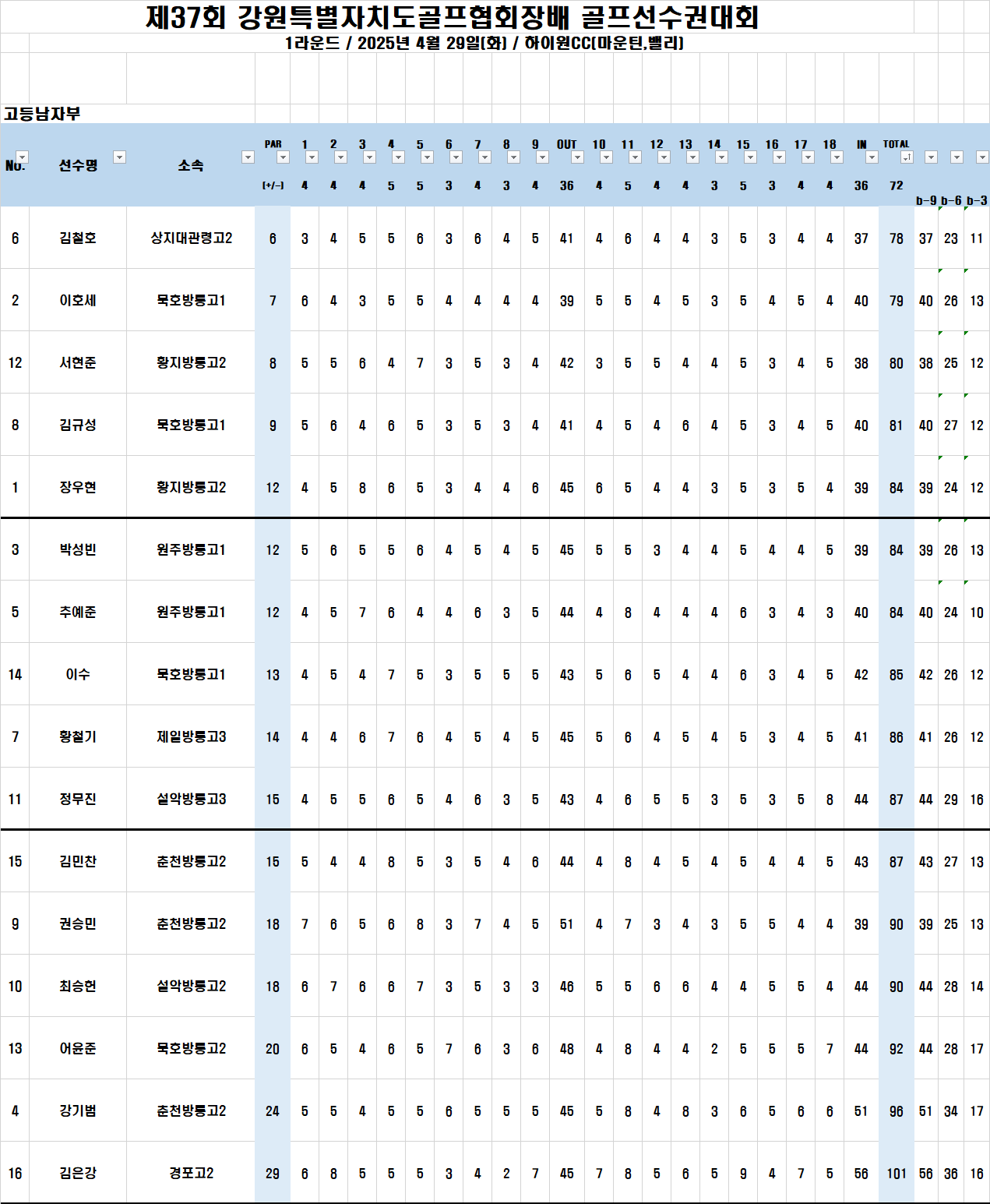Select the tournament title cell
This screenshot has height=1204, width=990.
[x=453, y=17]
